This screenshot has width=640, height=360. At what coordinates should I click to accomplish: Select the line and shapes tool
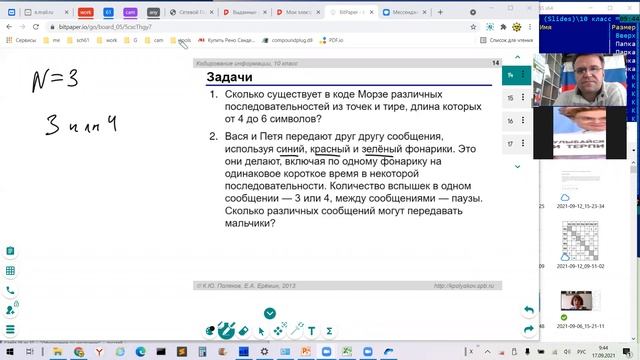297,329
